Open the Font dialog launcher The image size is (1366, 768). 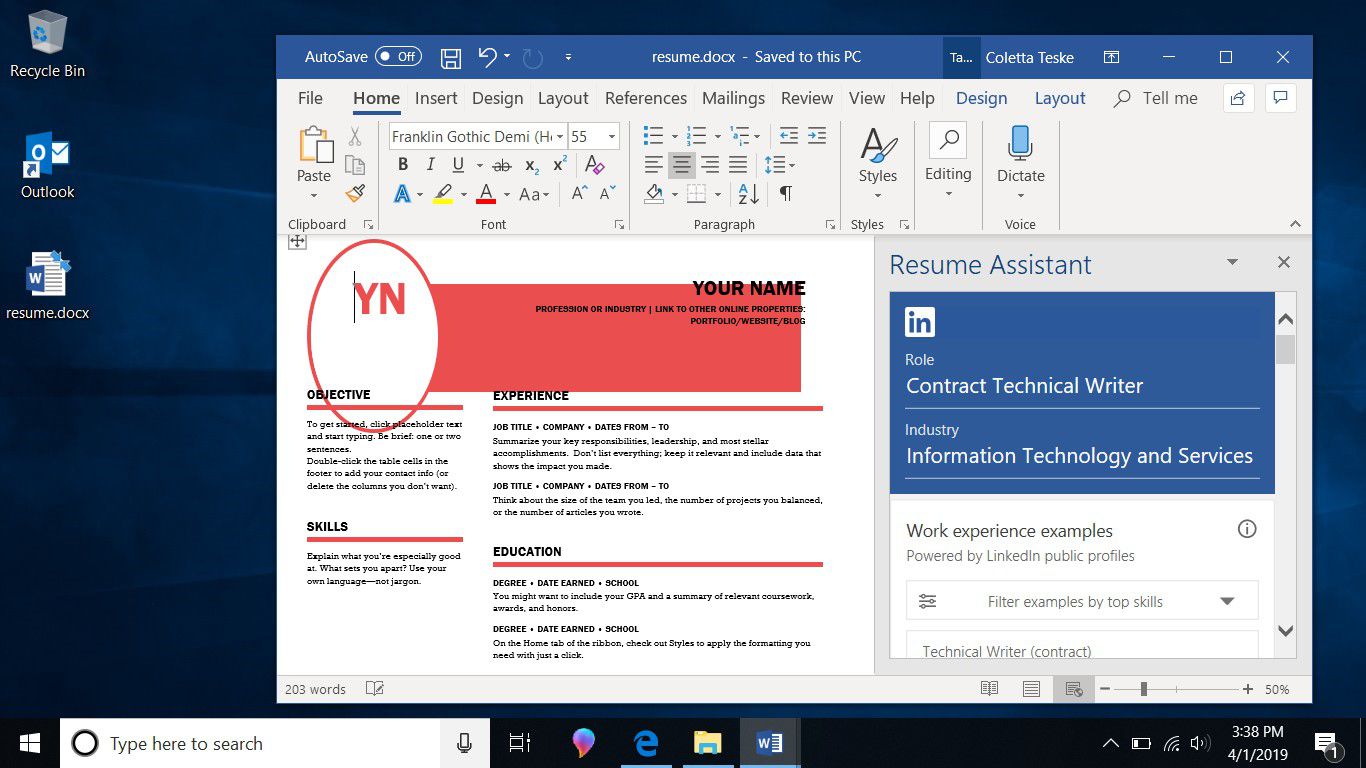coord(620,225)
